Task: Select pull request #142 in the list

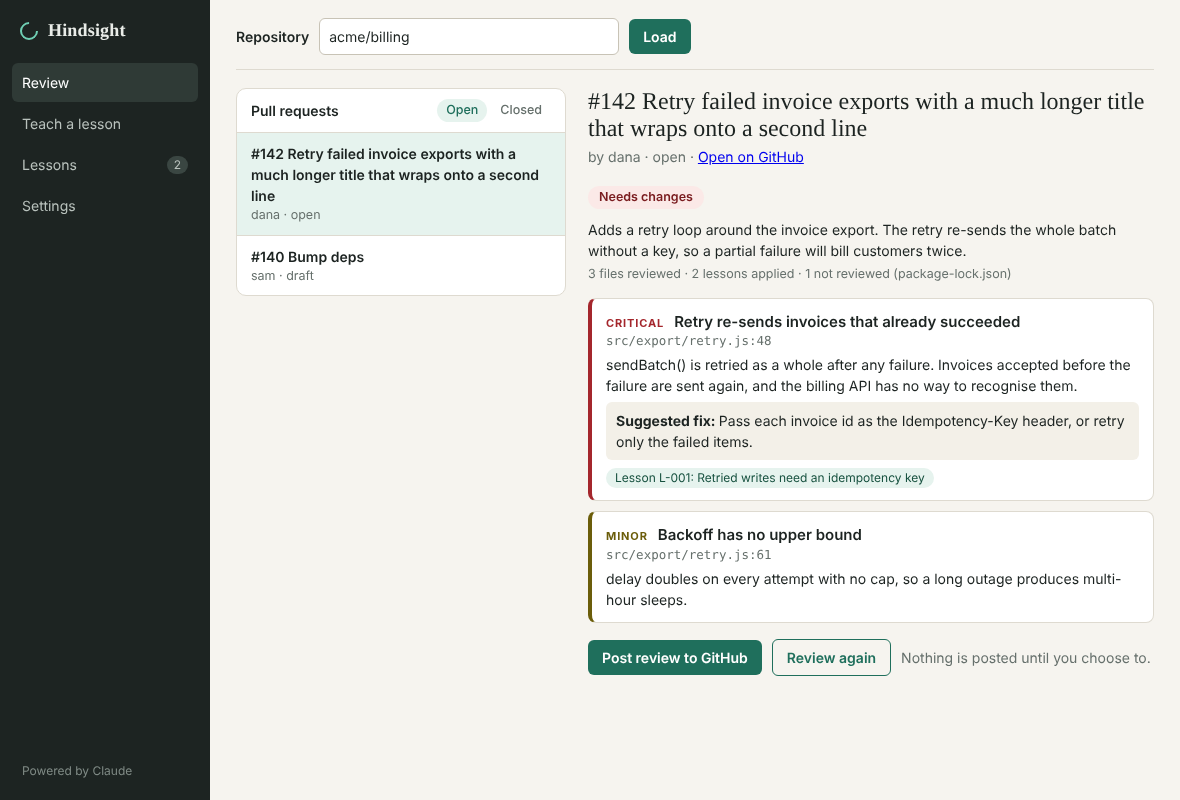Action: pyautogui.click(x=400, y=184)
